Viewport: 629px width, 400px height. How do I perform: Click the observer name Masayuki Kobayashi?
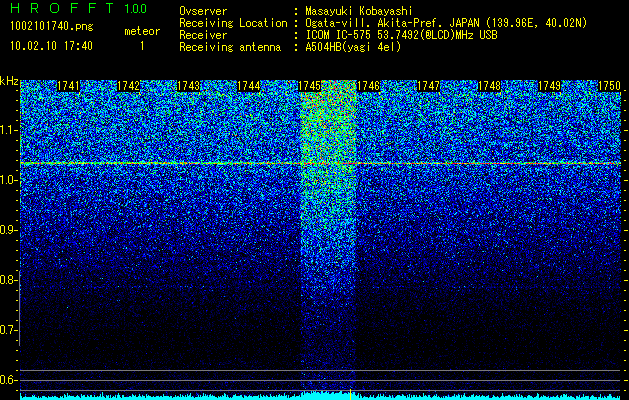coord(359,11)
